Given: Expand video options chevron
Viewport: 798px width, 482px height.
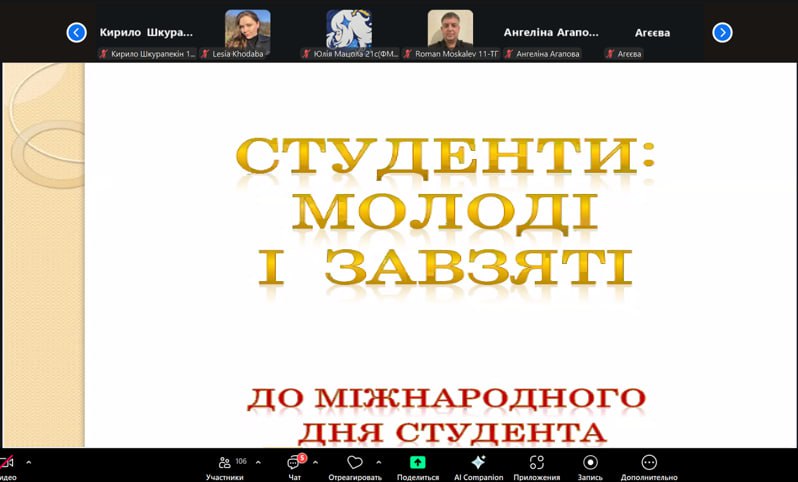Looking at the screenshot, I should click(28, 463).
